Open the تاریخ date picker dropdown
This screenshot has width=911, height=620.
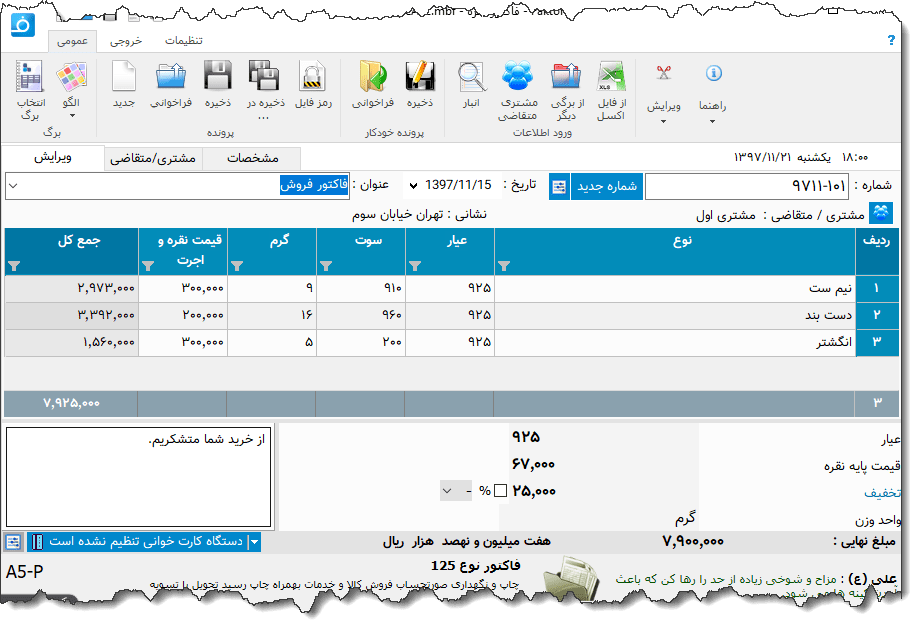[415, 187]
